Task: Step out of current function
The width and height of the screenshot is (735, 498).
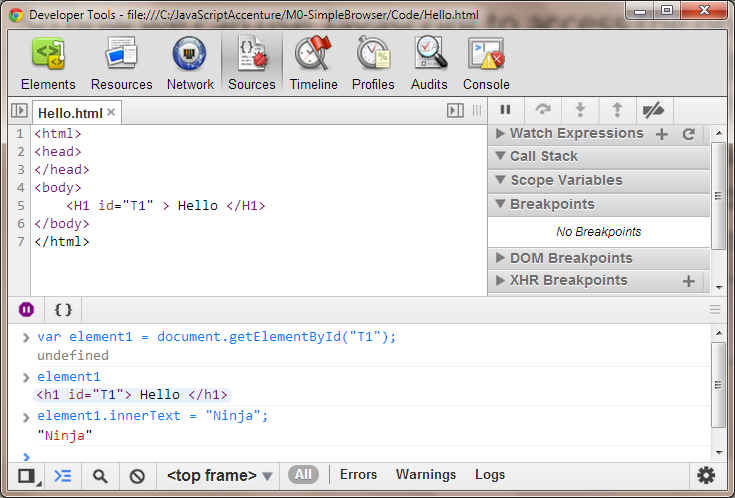Action: [x=617, y=110]
